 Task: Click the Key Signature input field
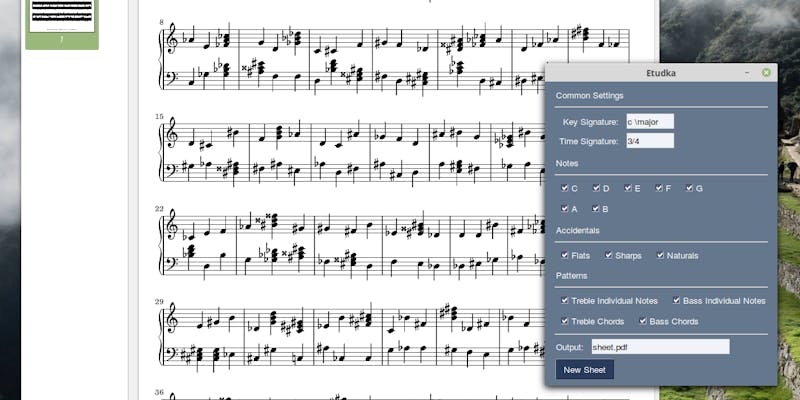click(x=650, y=121)
